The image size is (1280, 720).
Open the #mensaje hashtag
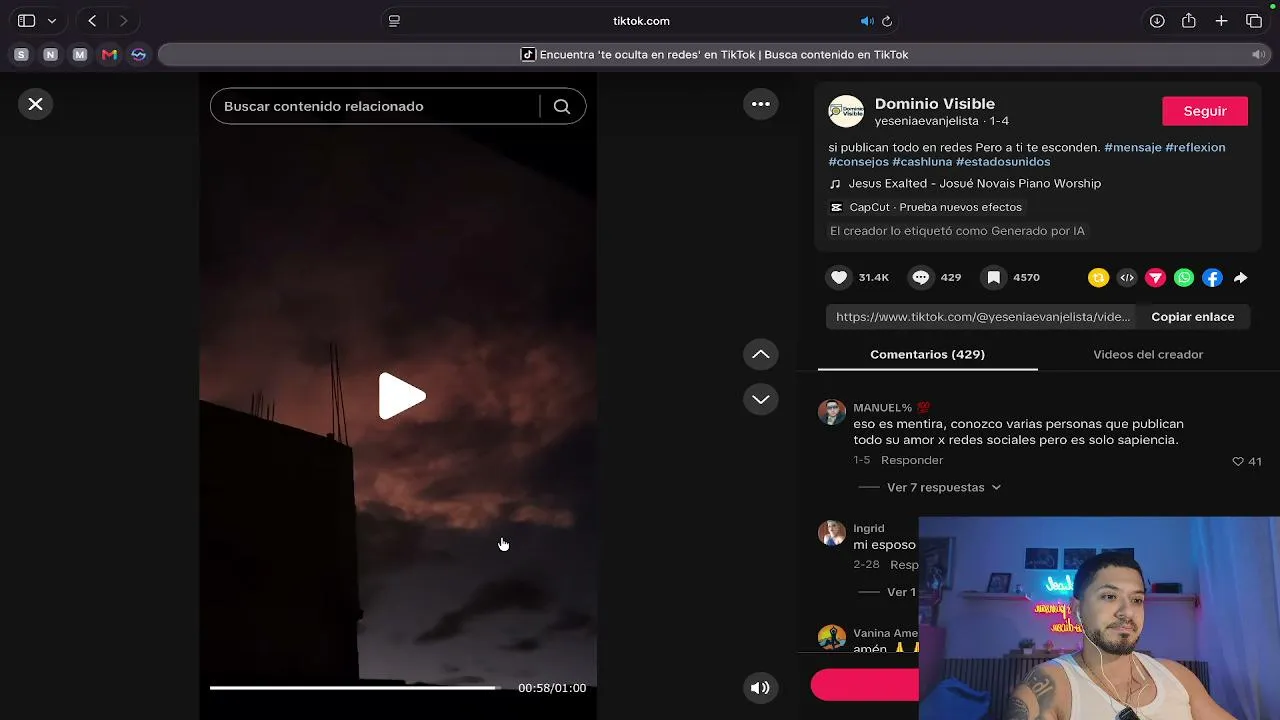[1133, 147]
